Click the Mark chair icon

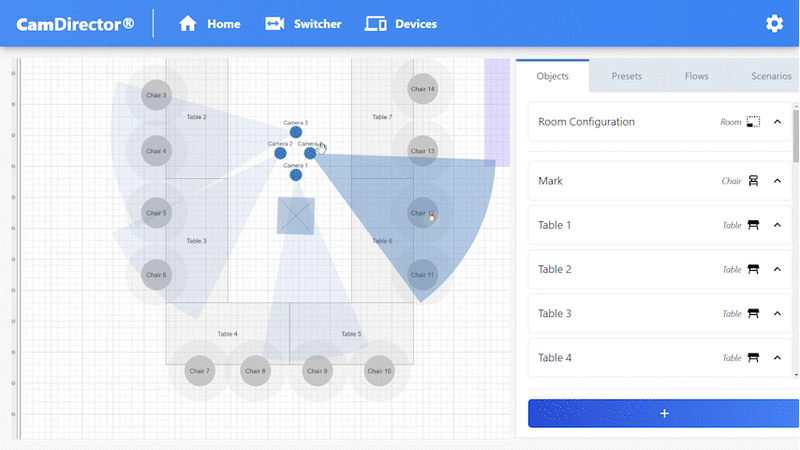tap(753, 181)
